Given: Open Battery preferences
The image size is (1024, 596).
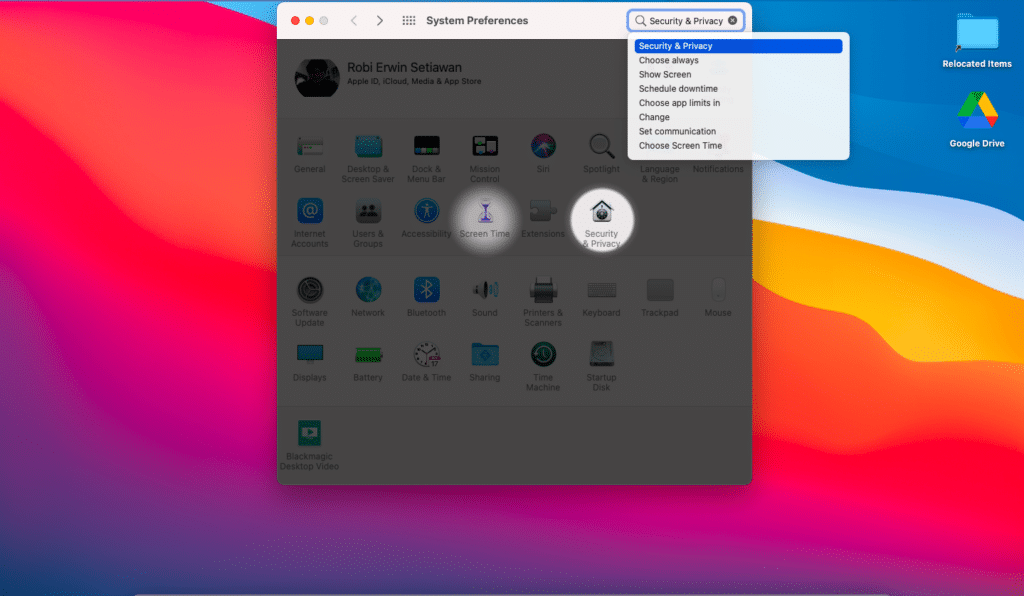Looking at the screenshot, I should click(368, 362).
